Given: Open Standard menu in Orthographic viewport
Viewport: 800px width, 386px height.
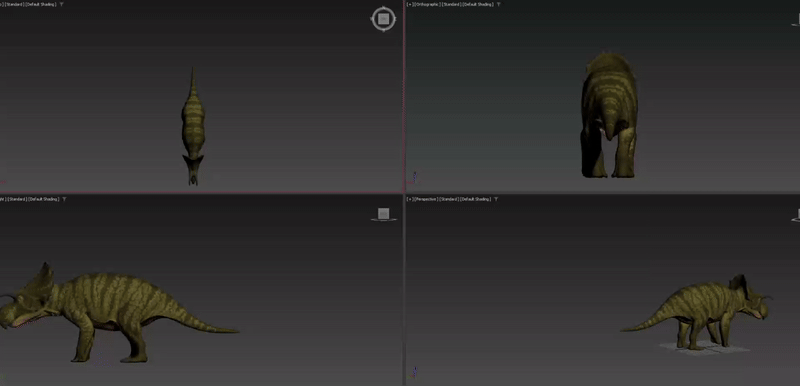Looking at the screenshot, I should 451,4.
